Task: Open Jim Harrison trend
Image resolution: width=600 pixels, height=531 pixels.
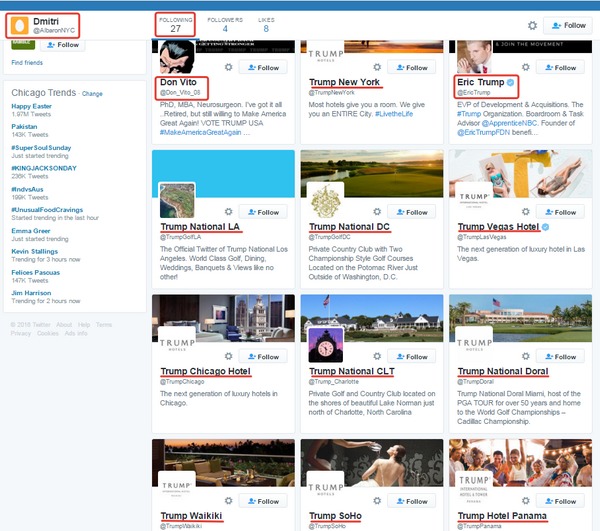Action: point(31,293)
